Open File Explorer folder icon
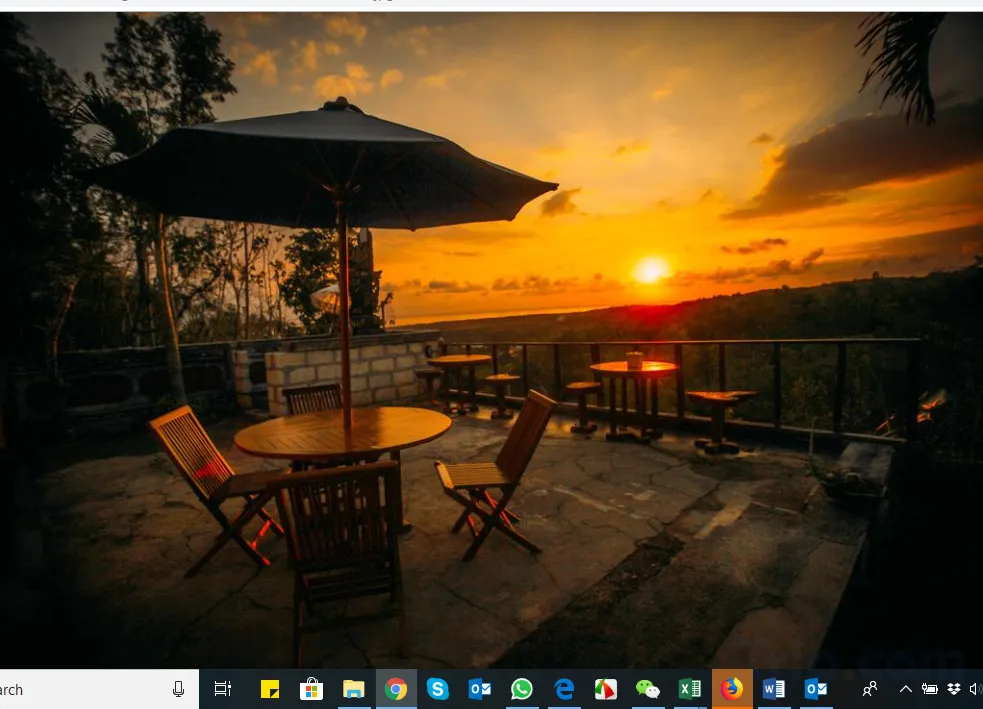Image resolution: width=983 pixels, height=709 pixels. click(354, 689)
